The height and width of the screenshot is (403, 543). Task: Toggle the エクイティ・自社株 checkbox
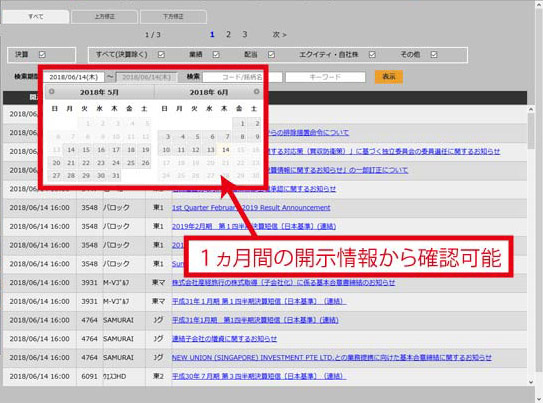[x=372, y=55]
